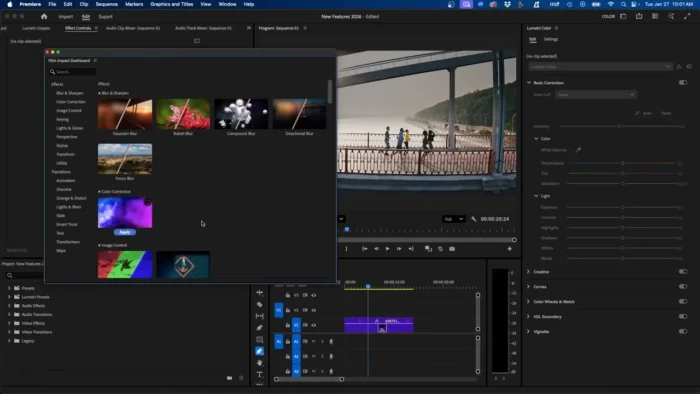Click the Export Frame camera icon
700x394 pixels.
pos(452,249)
